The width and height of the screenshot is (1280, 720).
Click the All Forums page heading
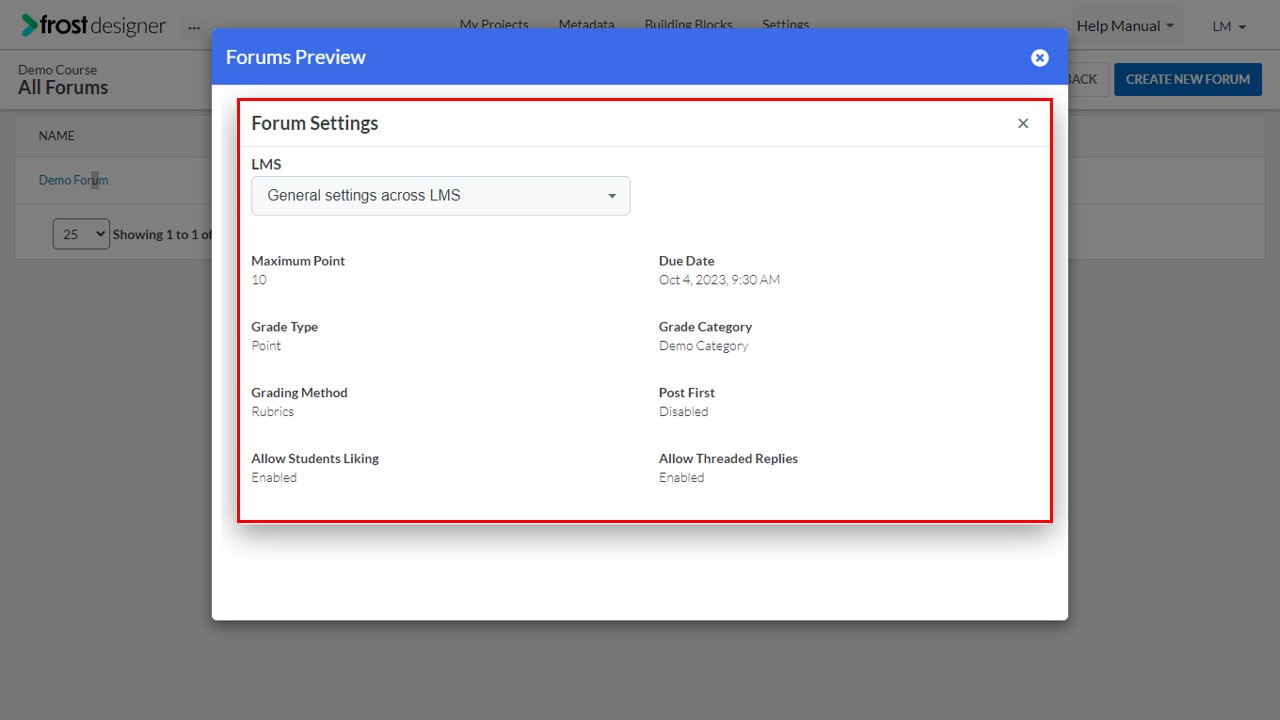coord(63,88)
